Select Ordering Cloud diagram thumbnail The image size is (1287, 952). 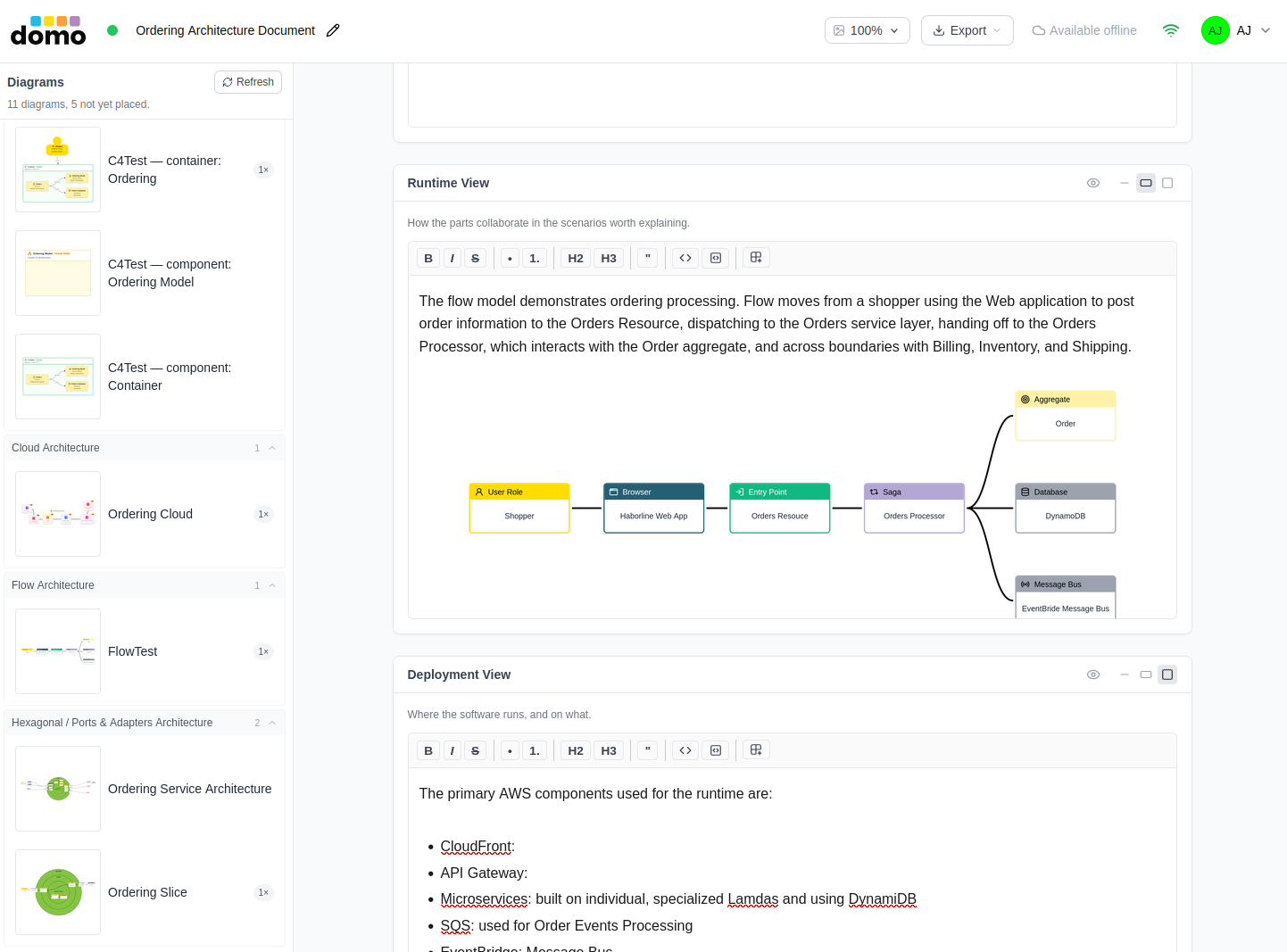click(x=58, y=514)
